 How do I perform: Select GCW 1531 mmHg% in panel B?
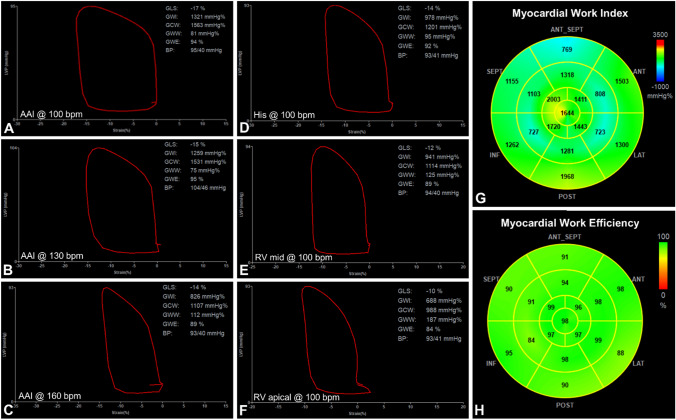click(x=207, y=161)
